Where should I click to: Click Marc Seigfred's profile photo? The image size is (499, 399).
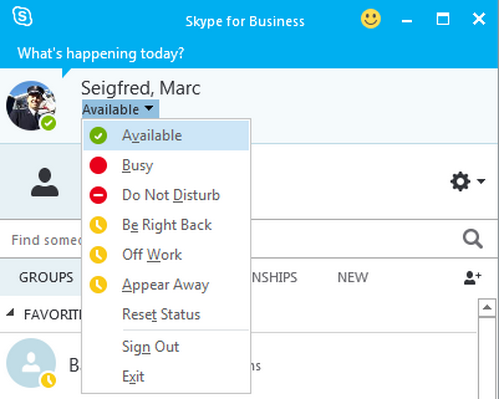pyautogui.click(x=31, y=105)
